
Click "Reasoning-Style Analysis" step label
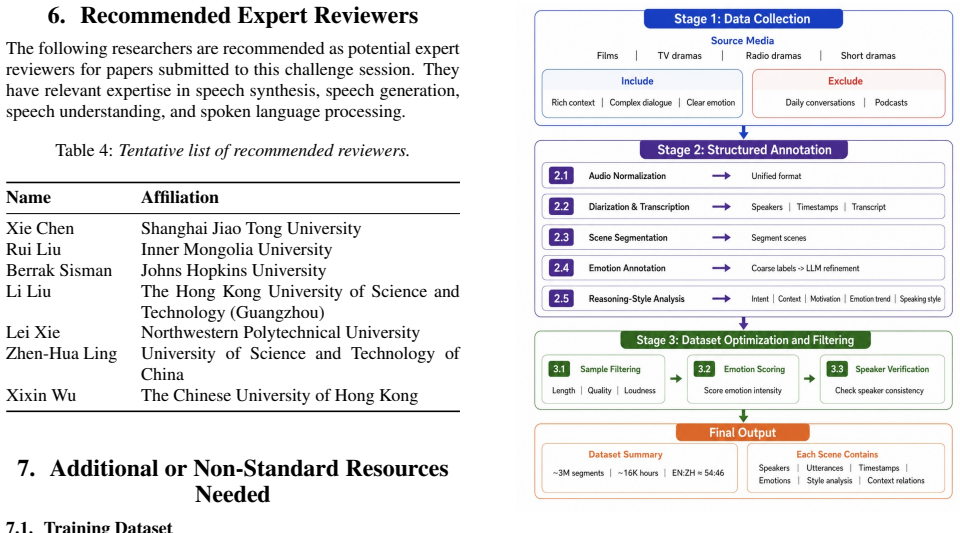[636, 299]
